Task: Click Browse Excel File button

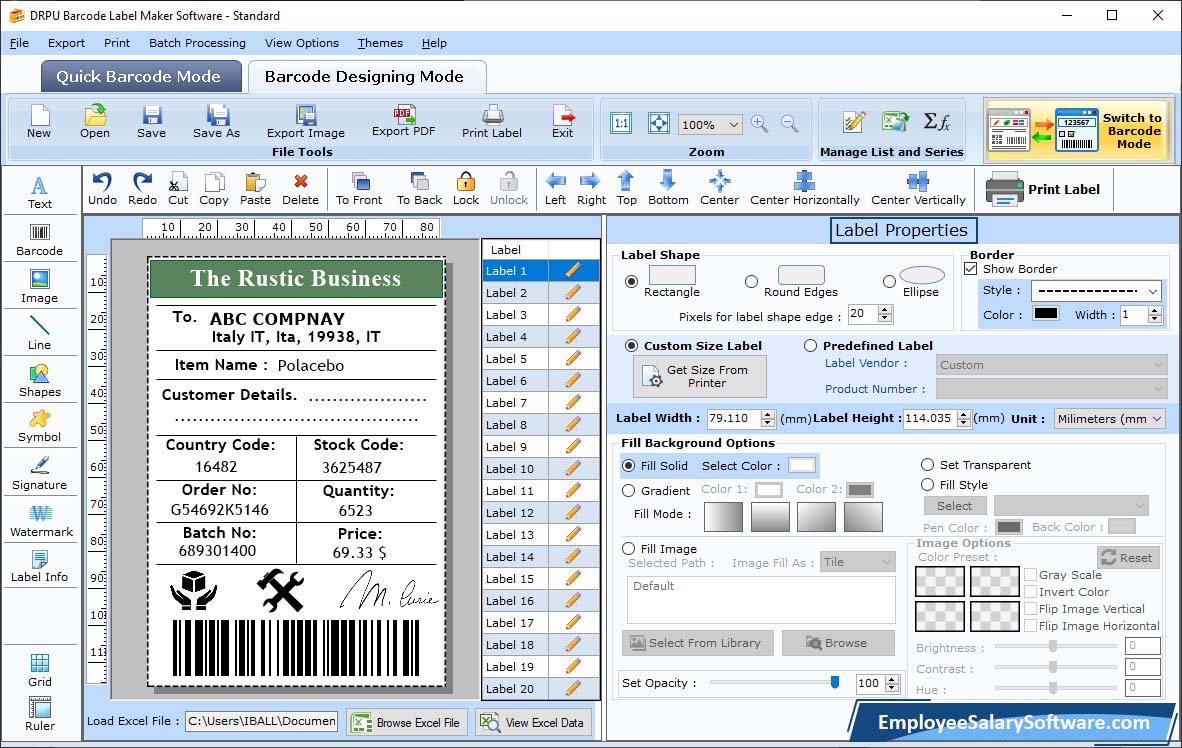Action: [408, 722]
